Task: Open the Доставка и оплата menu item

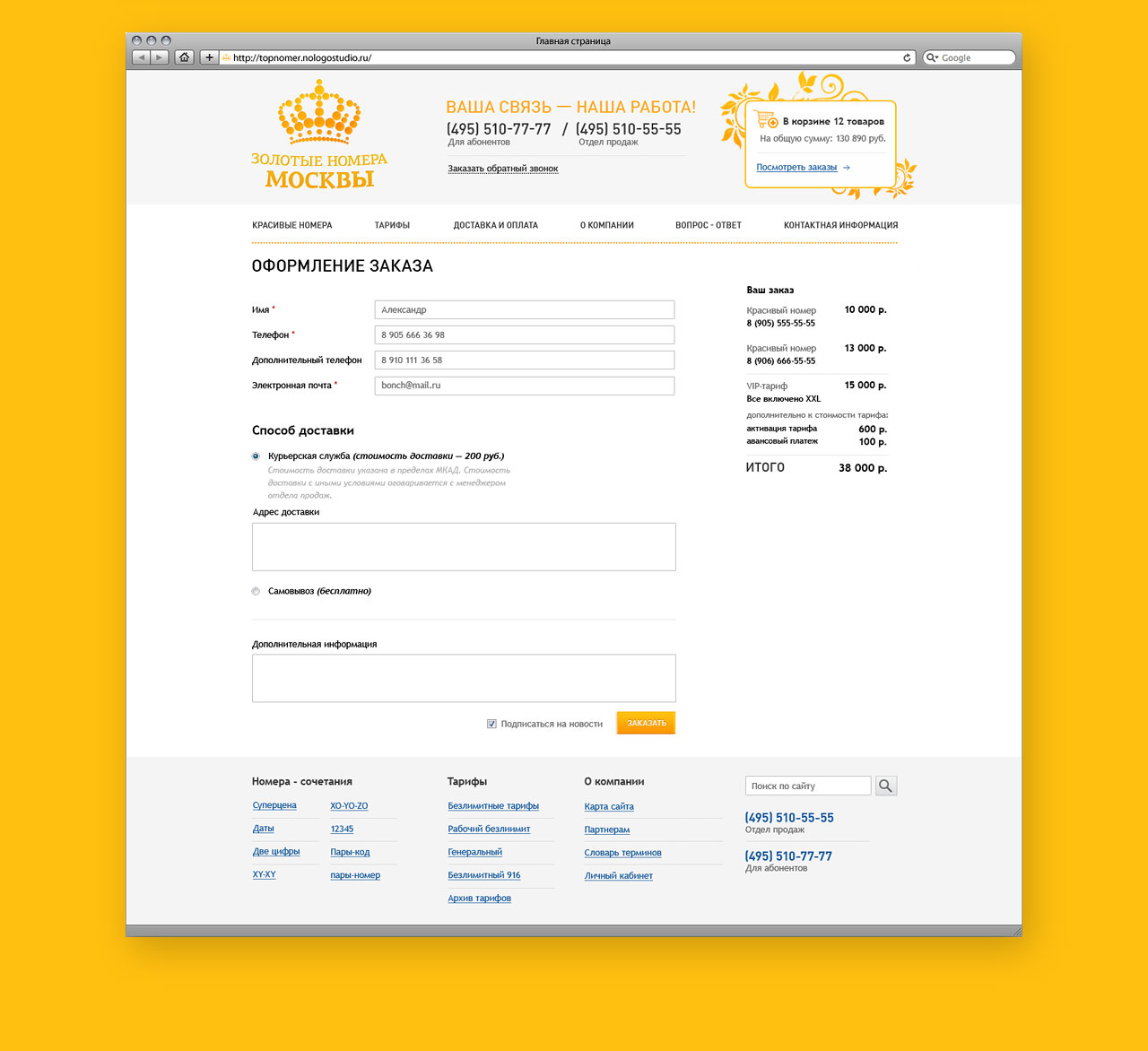Action: pos(495,225)
